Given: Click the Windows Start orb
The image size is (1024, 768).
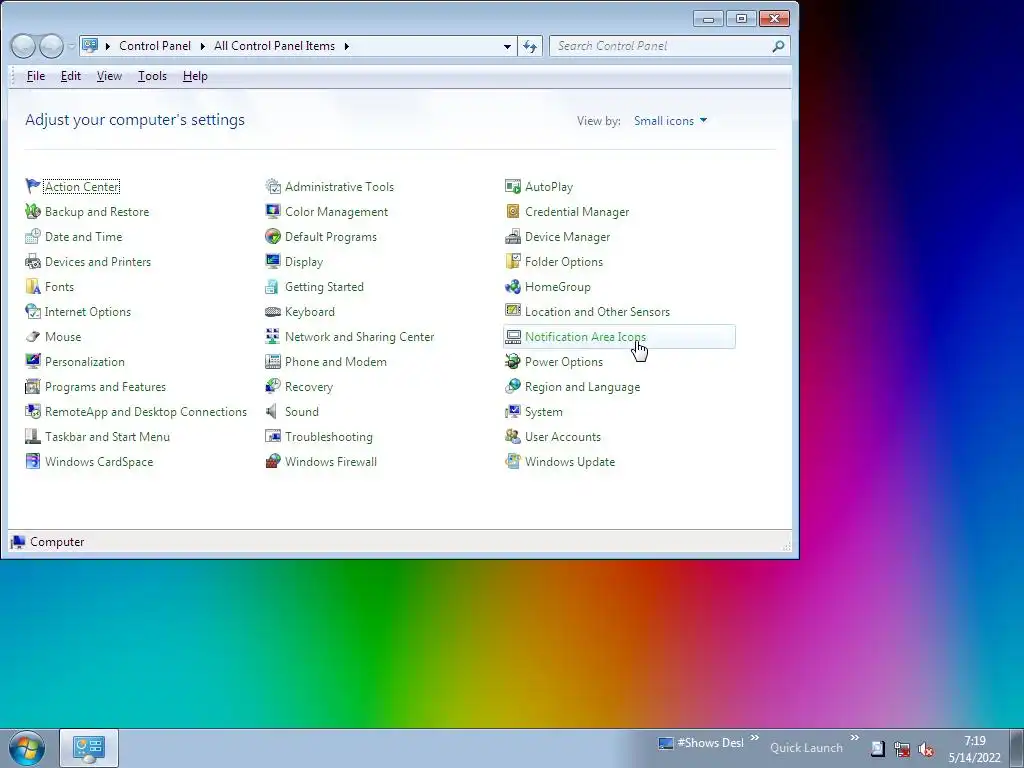Looking at the screenshot, I should (x=26, y=748).
